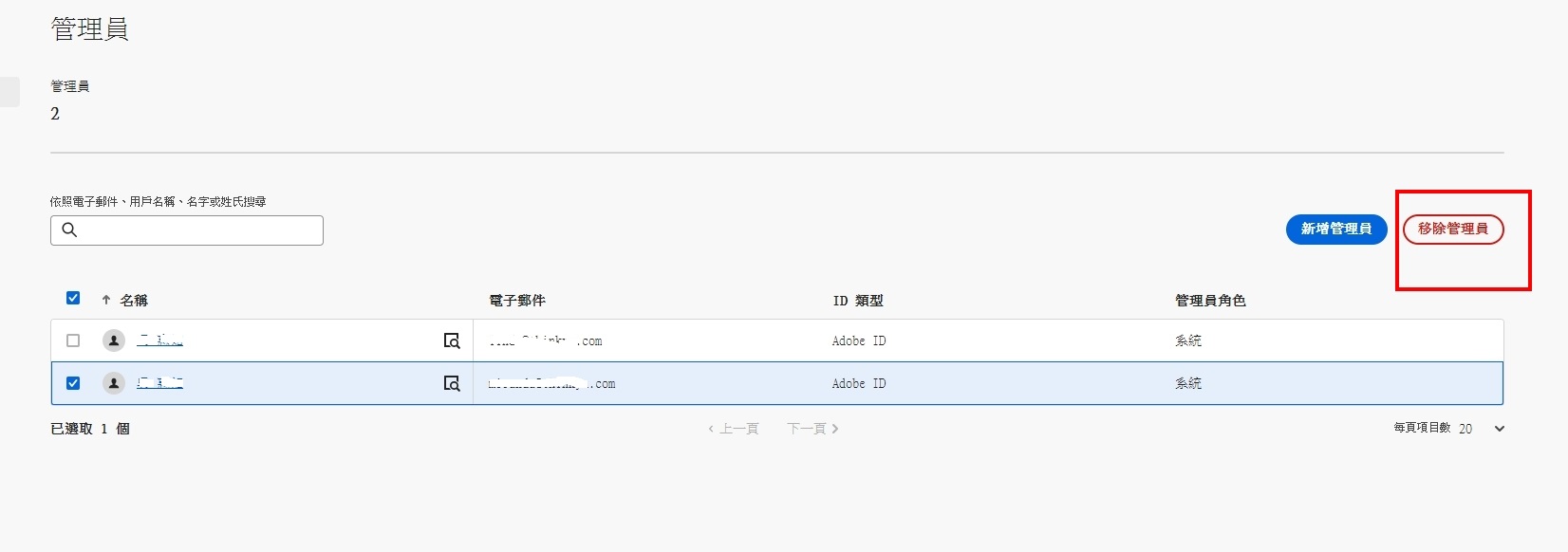The height and width of the screenshot is (552, 1568).
Task: Click the avatar icon in the first row
Action: pos(114,340)
